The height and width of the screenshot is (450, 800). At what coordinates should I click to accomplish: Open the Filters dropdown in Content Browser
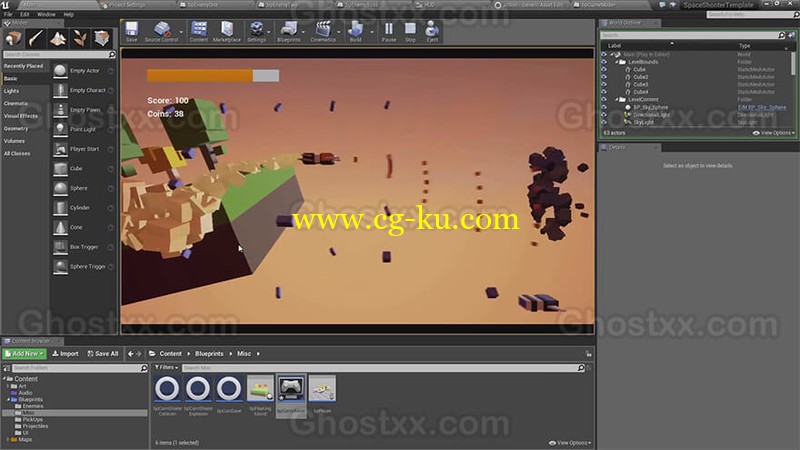(166, 367)
